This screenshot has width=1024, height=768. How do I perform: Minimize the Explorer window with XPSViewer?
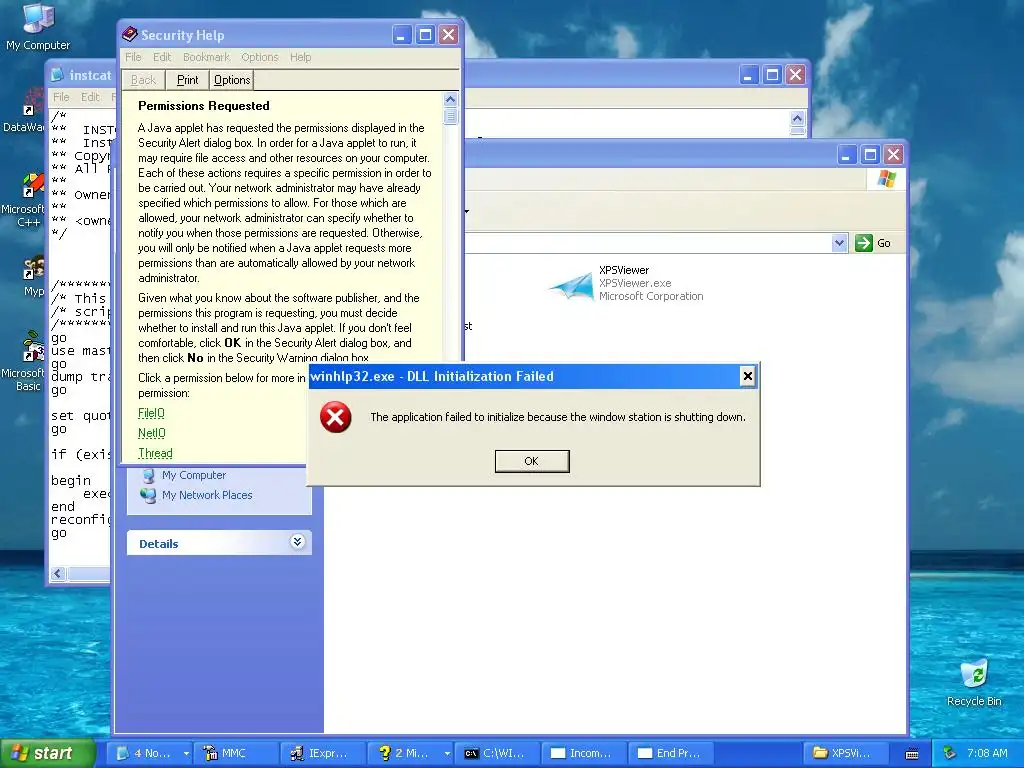pyautogui.click(x=847, y=155)
